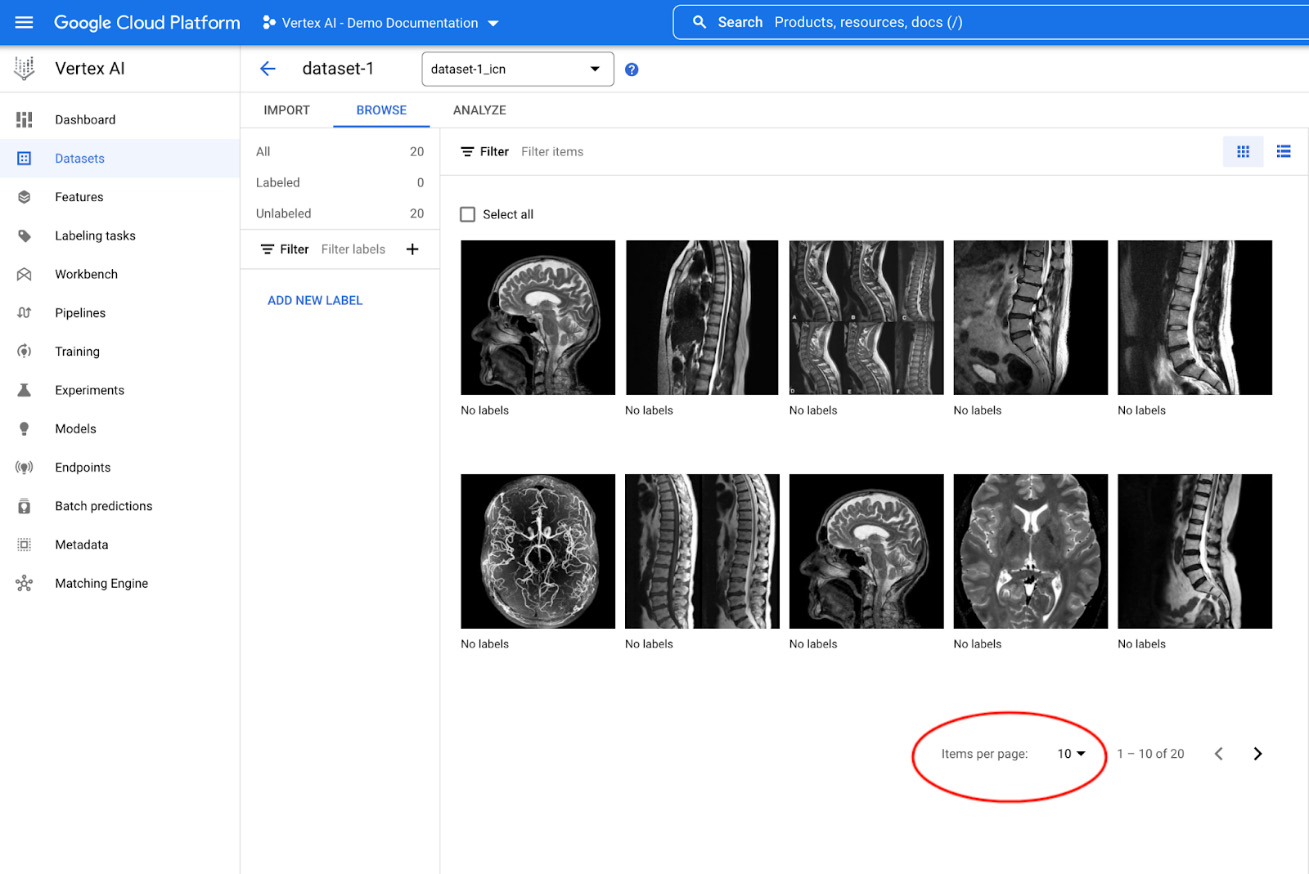Switch to the ANALYZE tab
The width and height of the screenshot is (1309, 874).
pos(479,110)
